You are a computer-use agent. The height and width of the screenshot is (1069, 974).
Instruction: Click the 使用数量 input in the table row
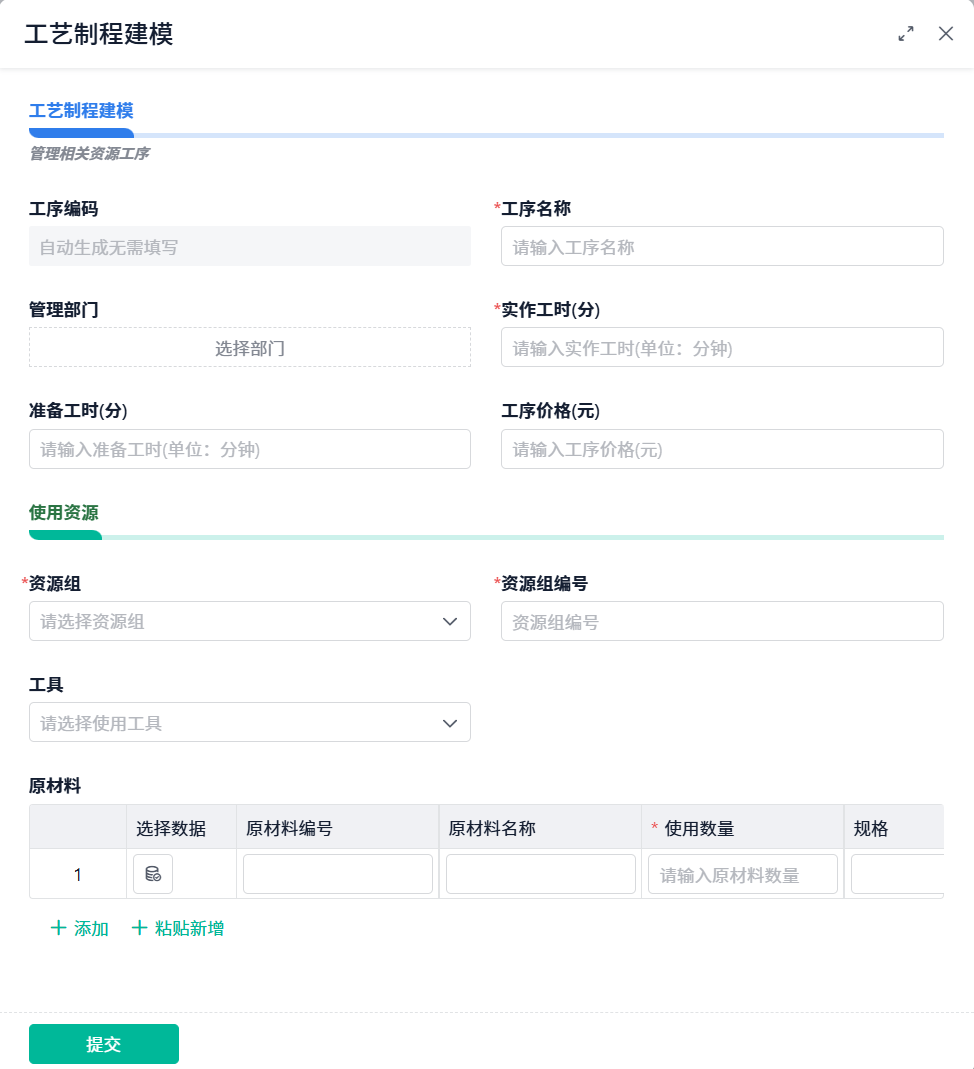(x=743, y=874)
